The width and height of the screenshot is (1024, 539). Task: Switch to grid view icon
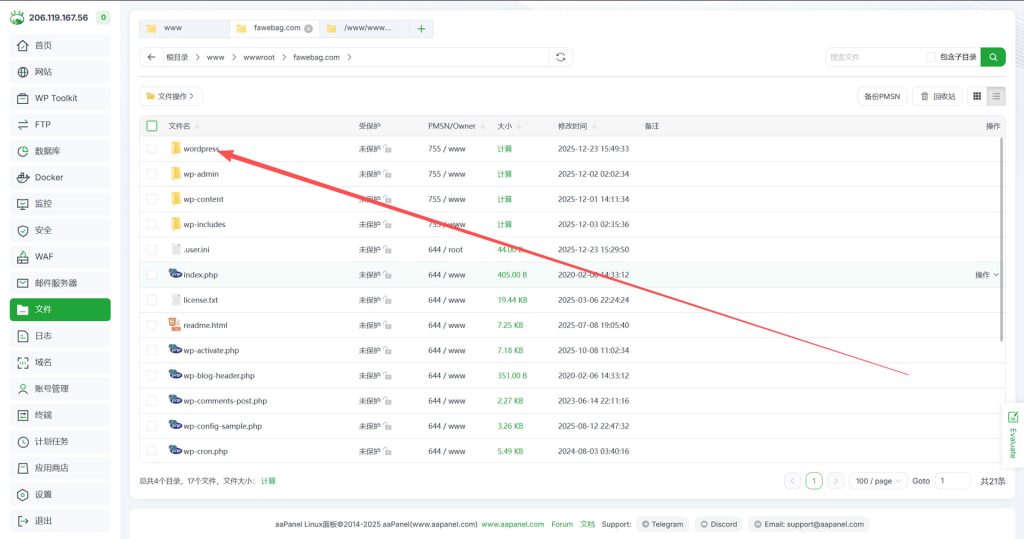point(977,96)
